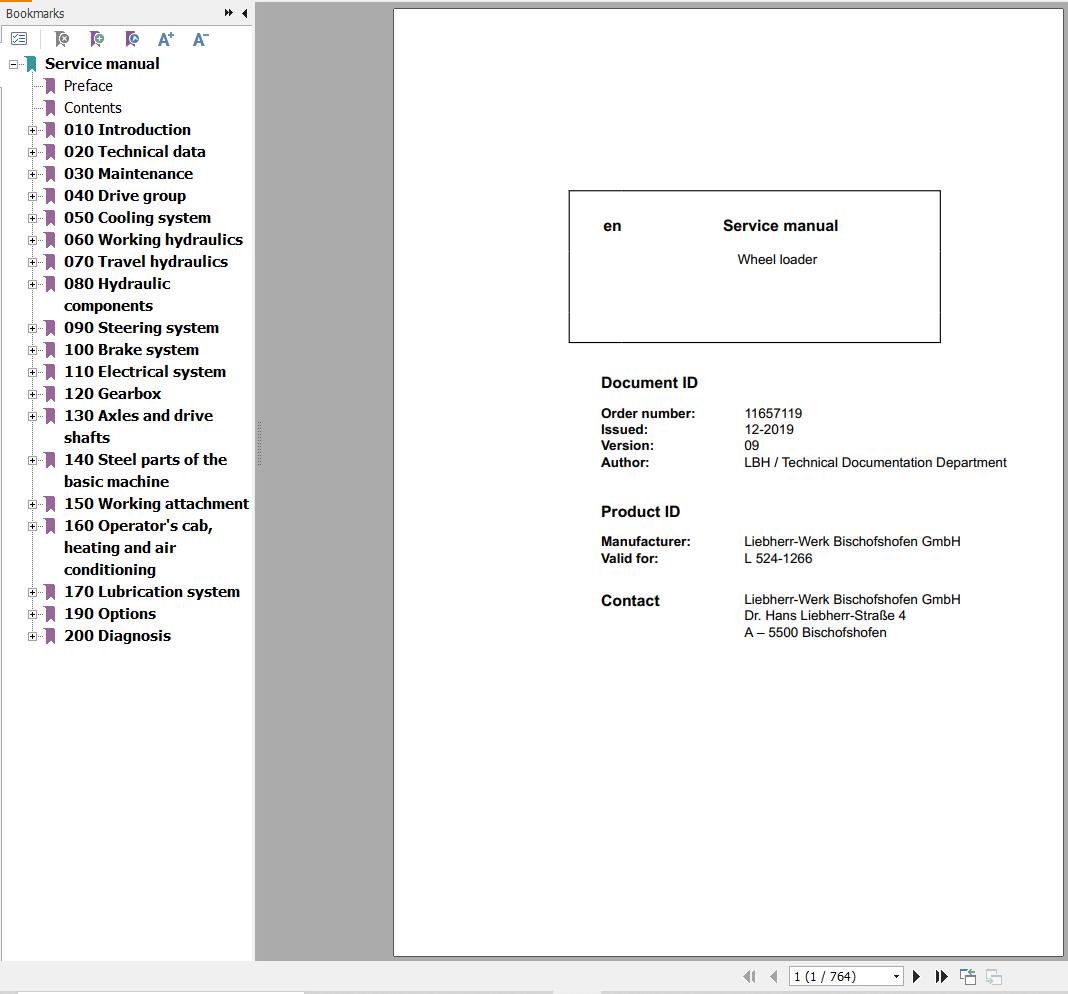
Task: Expand the 090 Steering system node
Action: (x=32, y=328)
